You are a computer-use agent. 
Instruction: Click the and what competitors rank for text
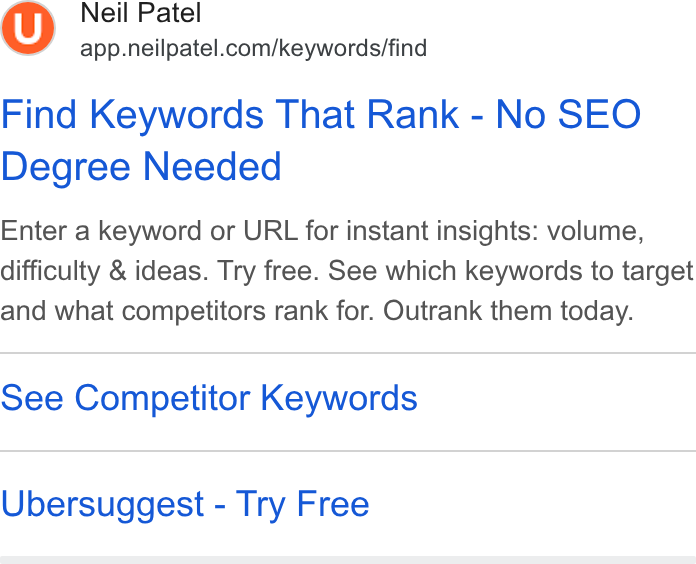(x=188, y=311)
